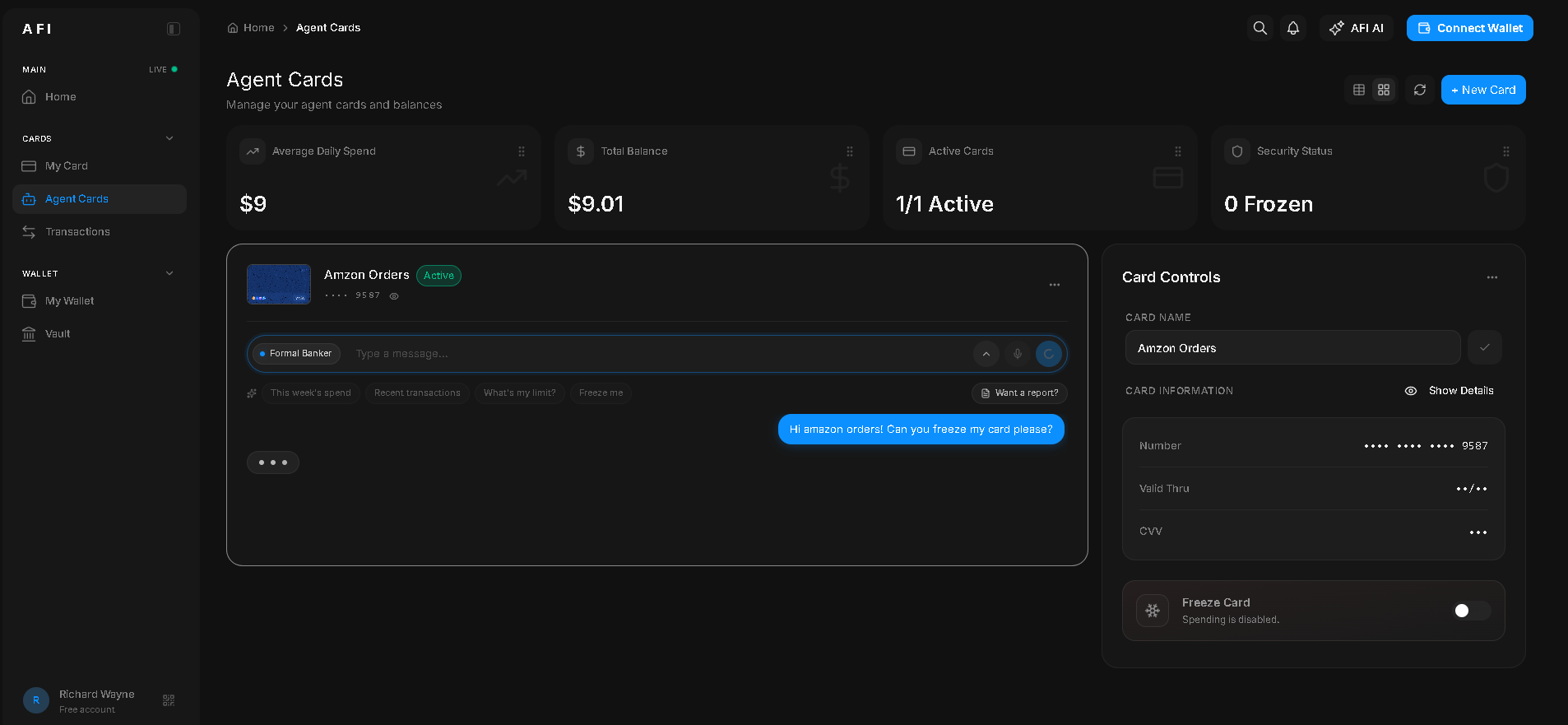Image resolution: width=1568 pixels, height=725 pixels.
Task: Edit the Card Name input field
Action: (x=1292, y=348)
